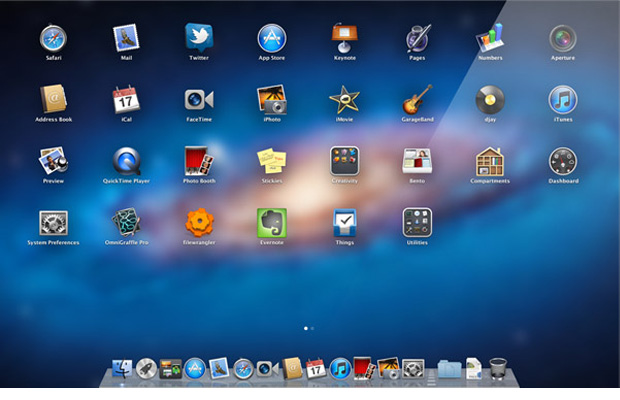Click the Safari compass in the Dock
This screenshot has height=400, width=620.
[x=243, y=369]
